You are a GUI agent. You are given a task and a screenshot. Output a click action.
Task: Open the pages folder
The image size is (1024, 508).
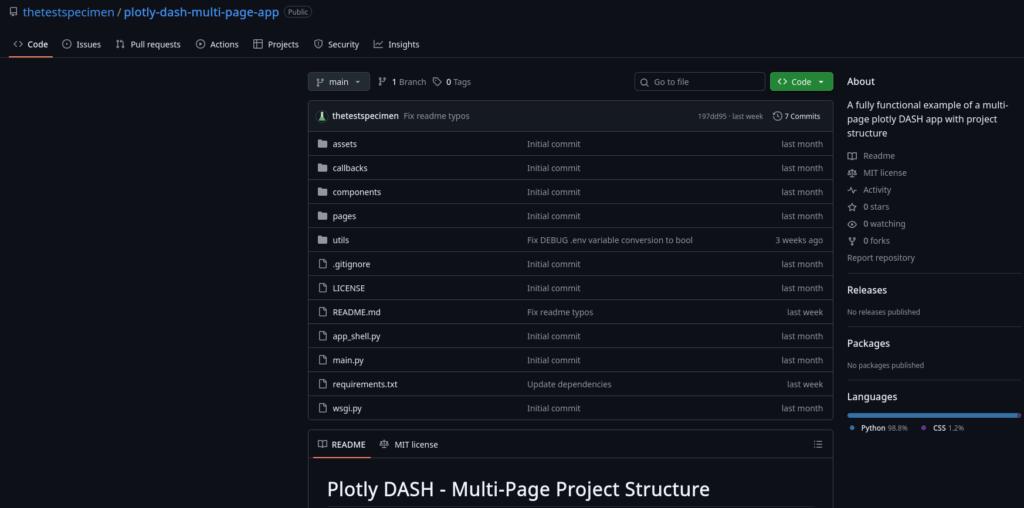344,216
